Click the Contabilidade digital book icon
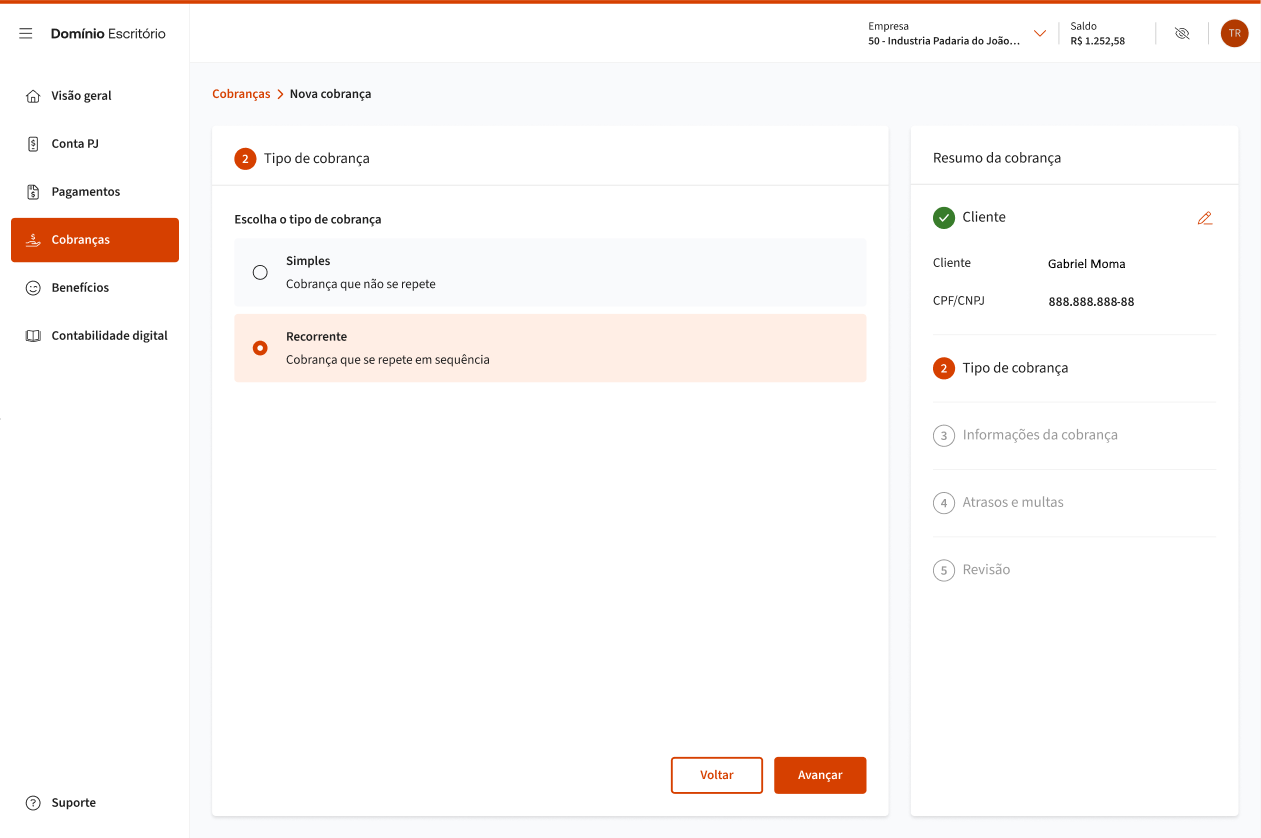The height and width of the screenshot is (838, 1261). click(x=33, y=336)
